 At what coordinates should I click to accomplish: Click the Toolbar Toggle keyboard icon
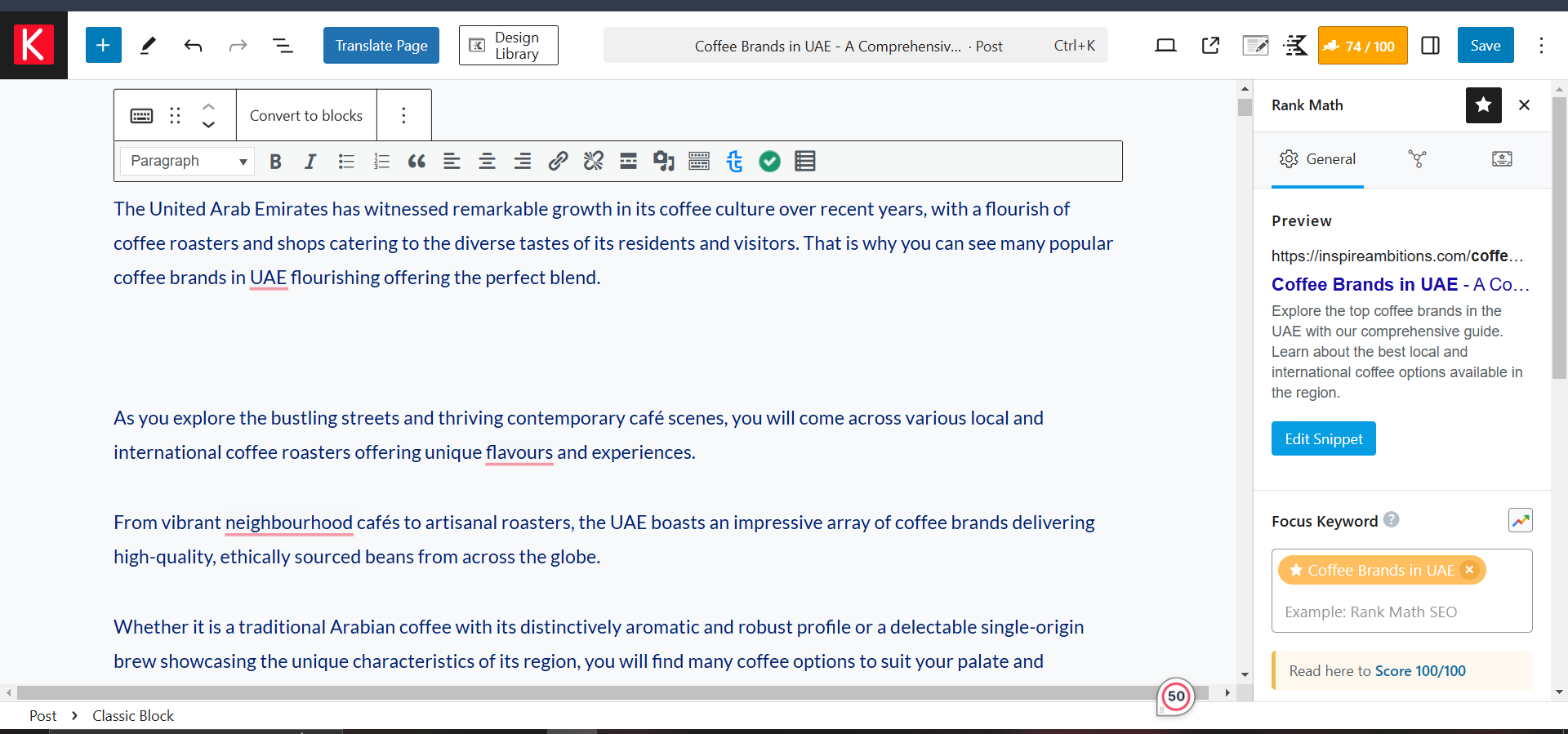pos(698,161)
